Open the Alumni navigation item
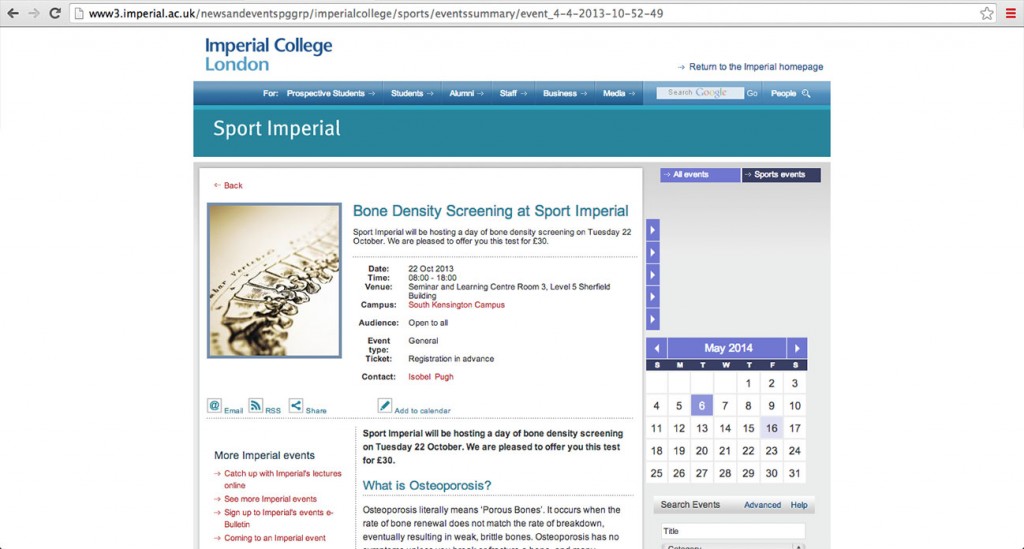1024x549 pixels. click(466, 93)
